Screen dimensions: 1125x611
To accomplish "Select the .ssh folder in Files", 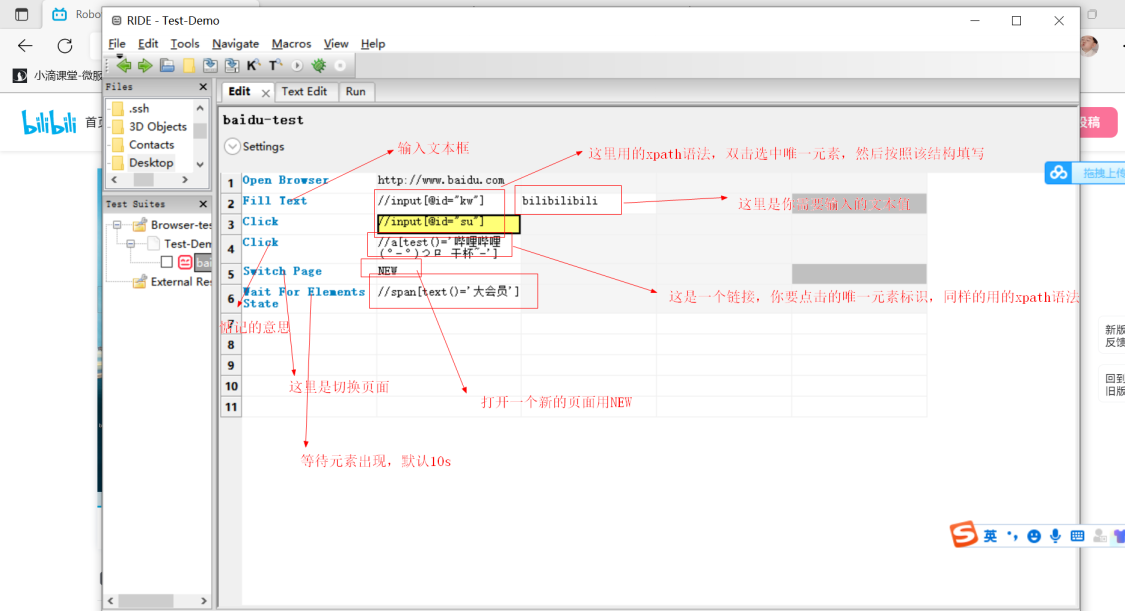I will coord(138,108).
